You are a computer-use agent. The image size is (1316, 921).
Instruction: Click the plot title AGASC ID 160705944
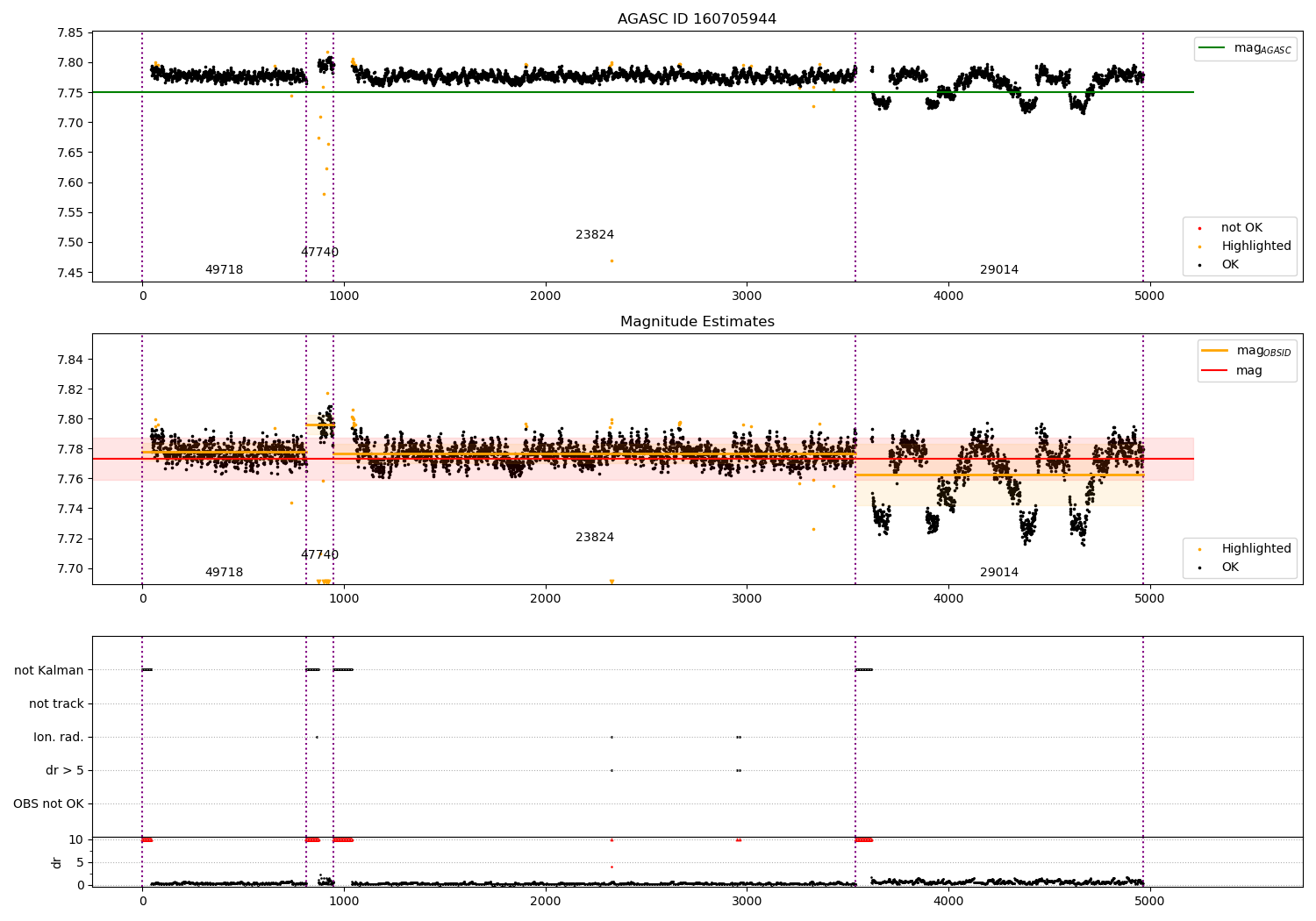click(x=697, y=19)
